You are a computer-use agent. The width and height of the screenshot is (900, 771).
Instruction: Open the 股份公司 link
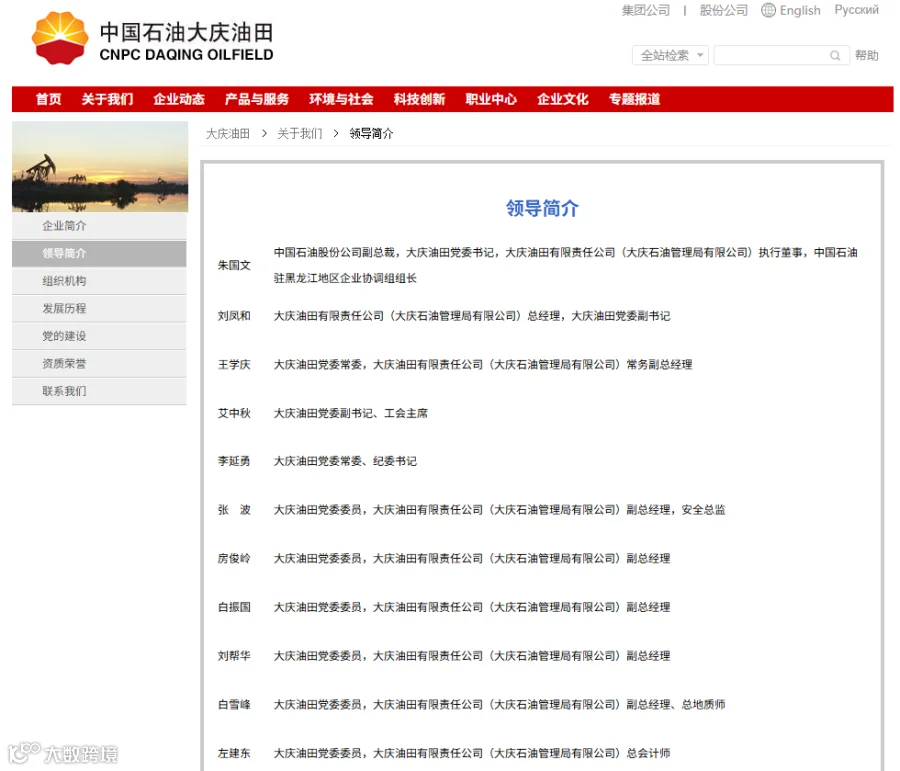coord(723,10)
